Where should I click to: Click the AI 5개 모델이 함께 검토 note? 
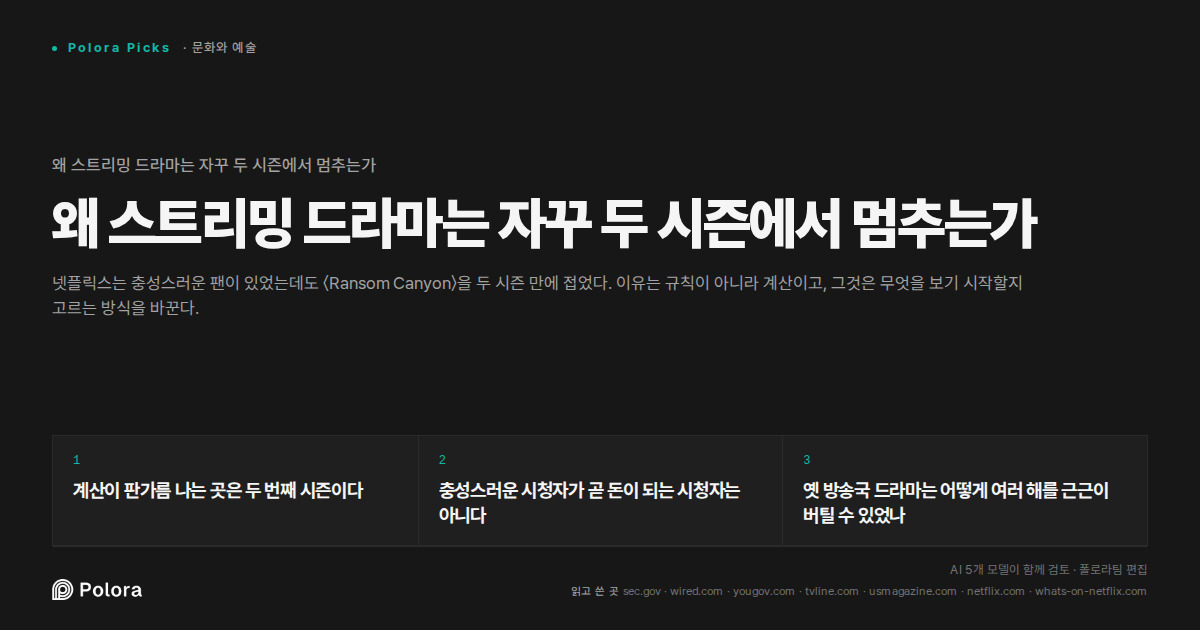(x=1048, y=569)
